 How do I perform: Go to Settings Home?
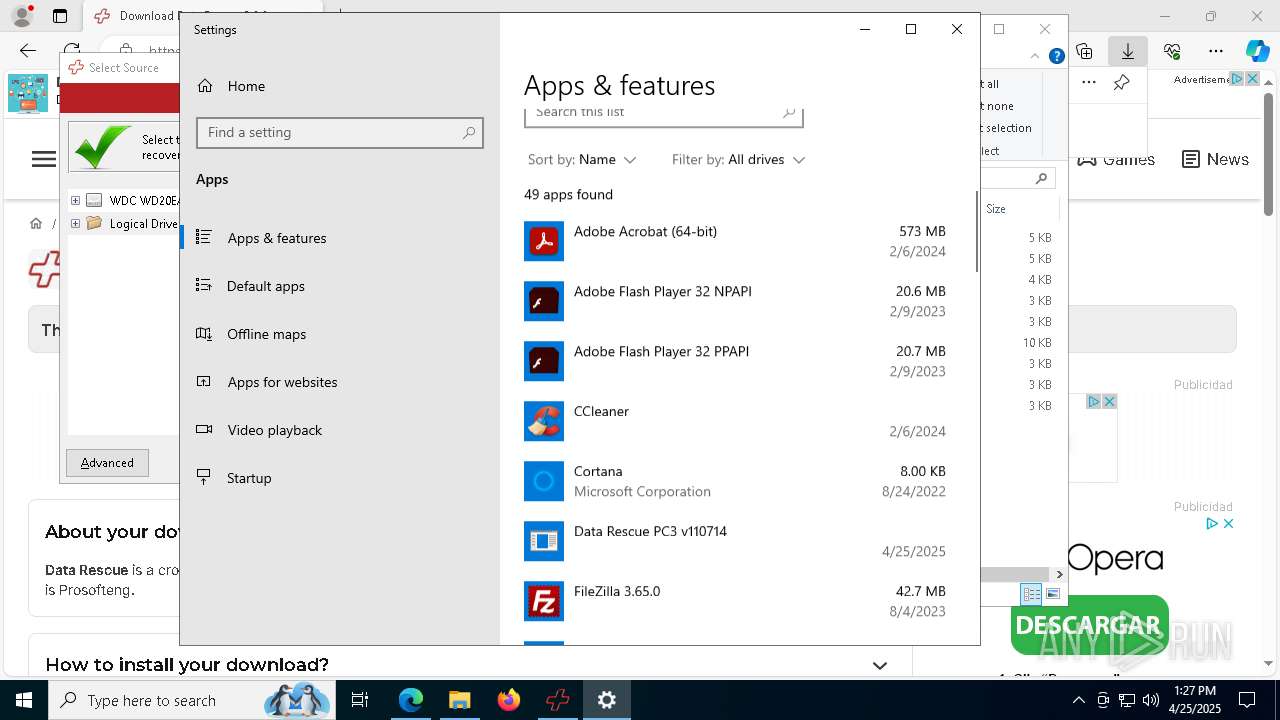(339, 86)
